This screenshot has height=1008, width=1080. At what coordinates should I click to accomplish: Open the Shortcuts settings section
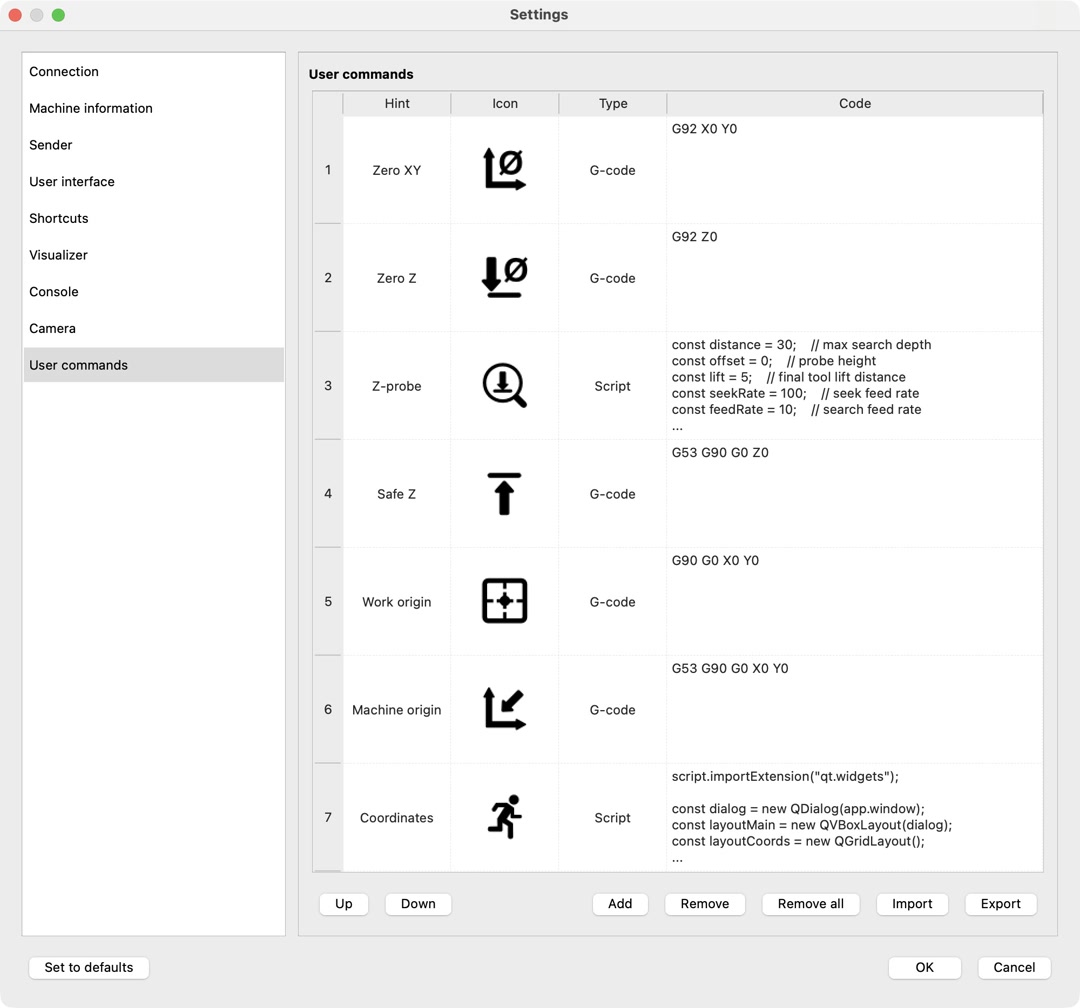click(58, 218)
